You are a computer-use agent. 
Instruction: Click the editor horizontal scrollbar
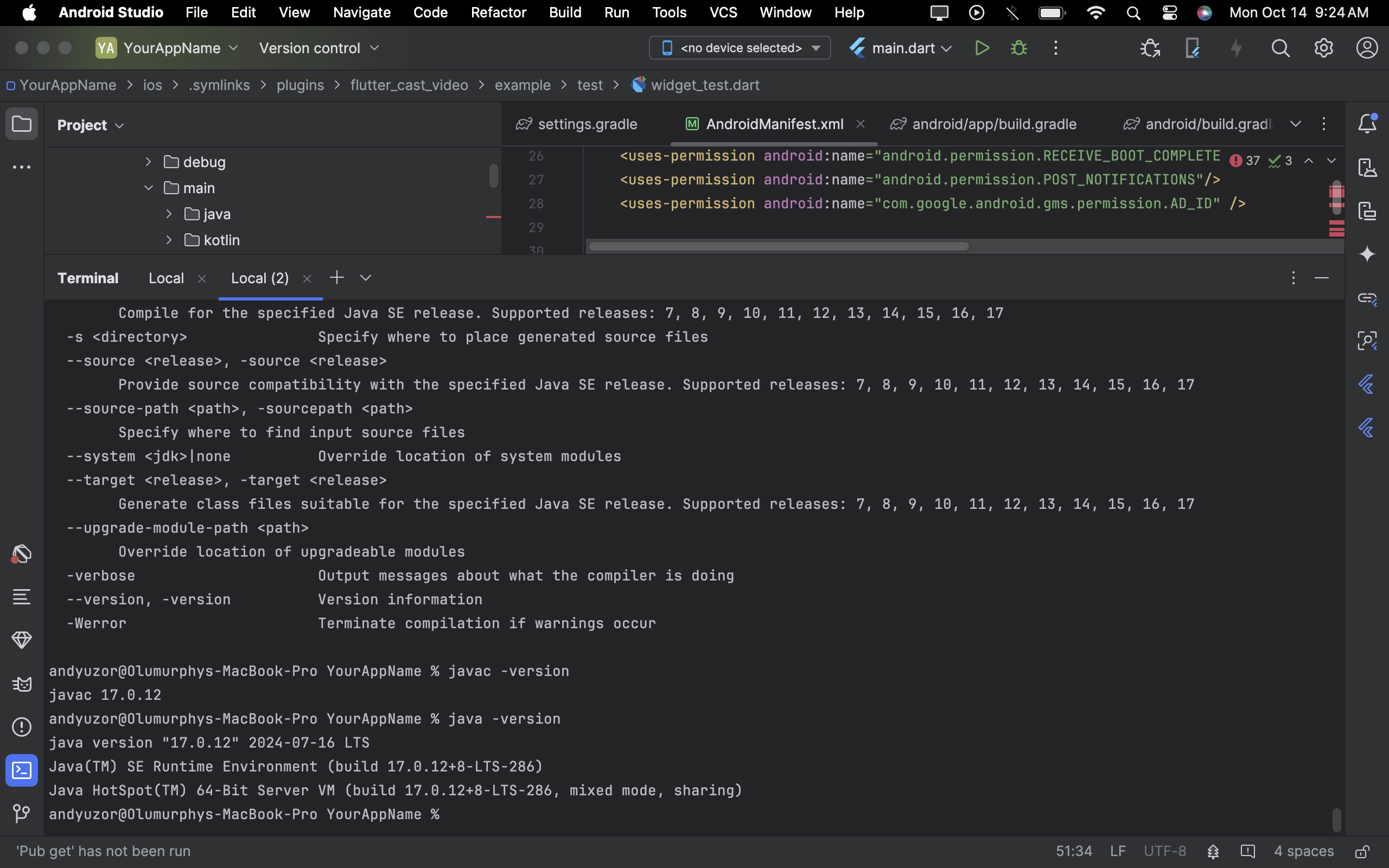pos(779,246)
